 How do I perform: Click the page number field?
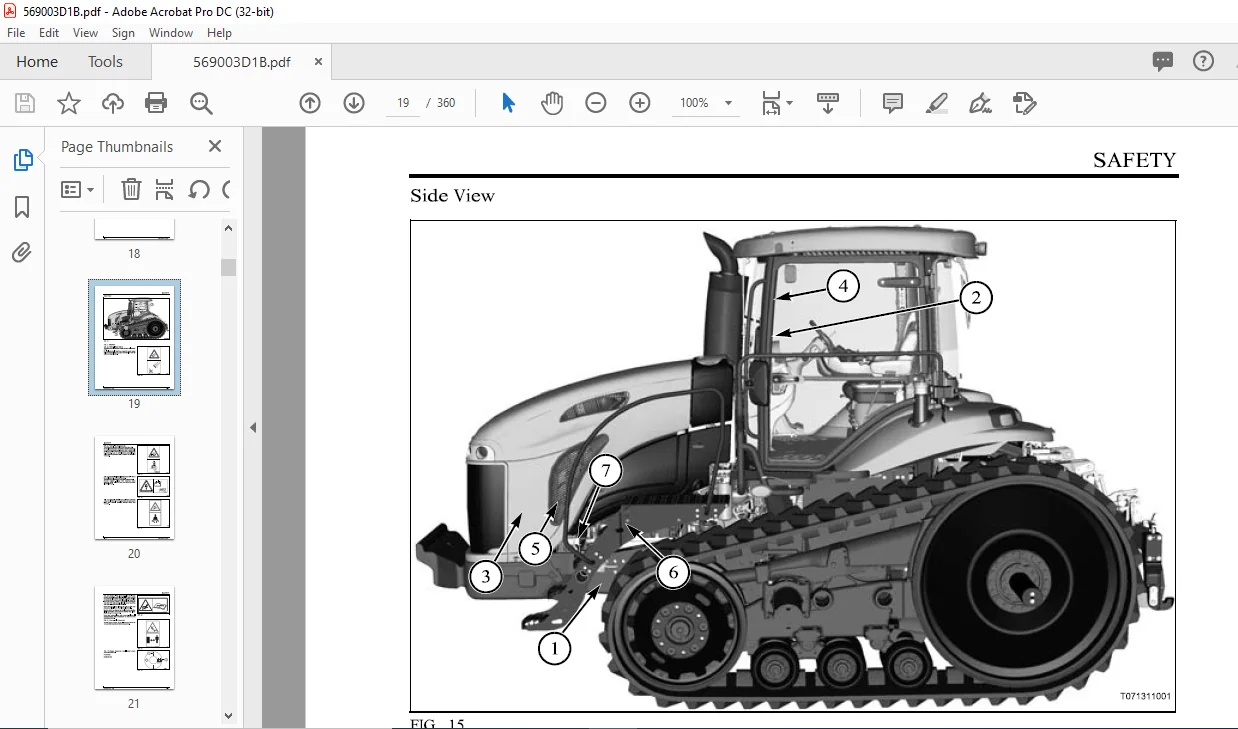[x=402, y=103]
